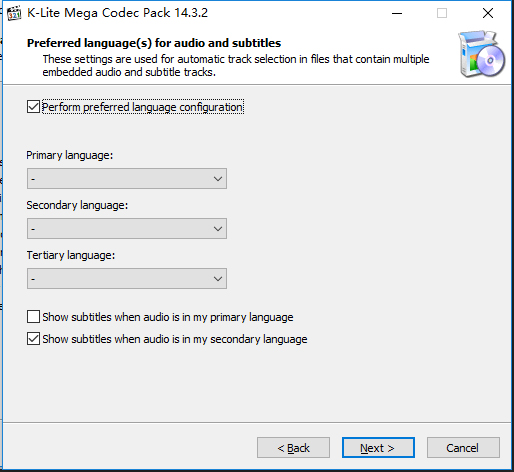Cancel the codec pack setup

(463, 448)
